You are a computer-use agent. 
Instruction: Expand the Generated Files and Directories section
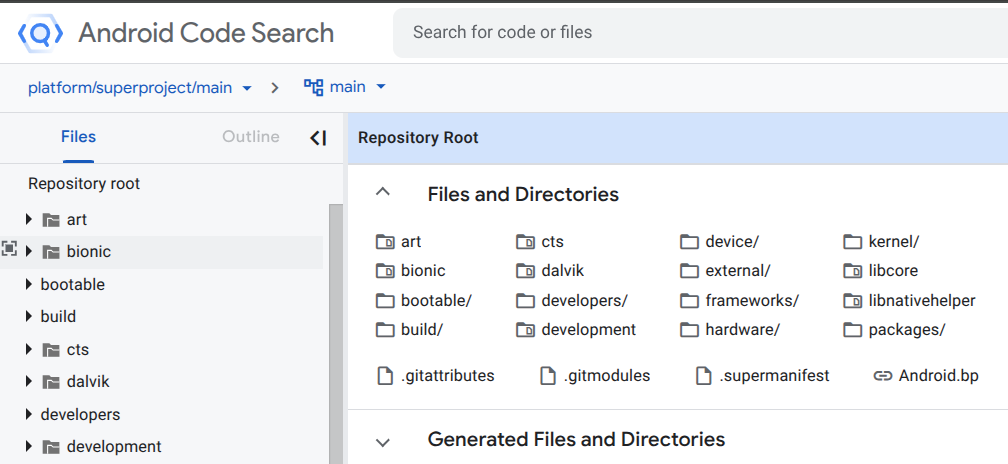(382, 442)
